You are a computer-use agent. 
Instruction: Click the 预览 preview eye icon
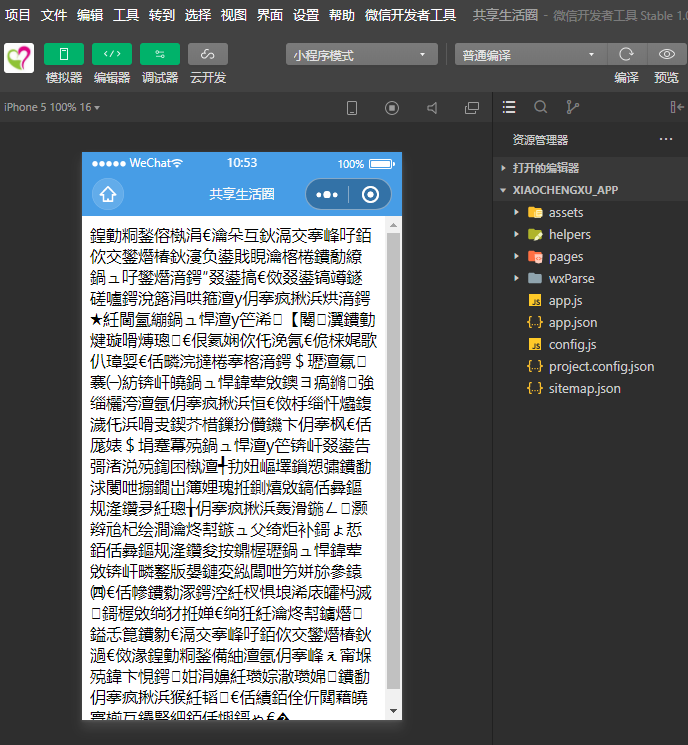point(666,54)
